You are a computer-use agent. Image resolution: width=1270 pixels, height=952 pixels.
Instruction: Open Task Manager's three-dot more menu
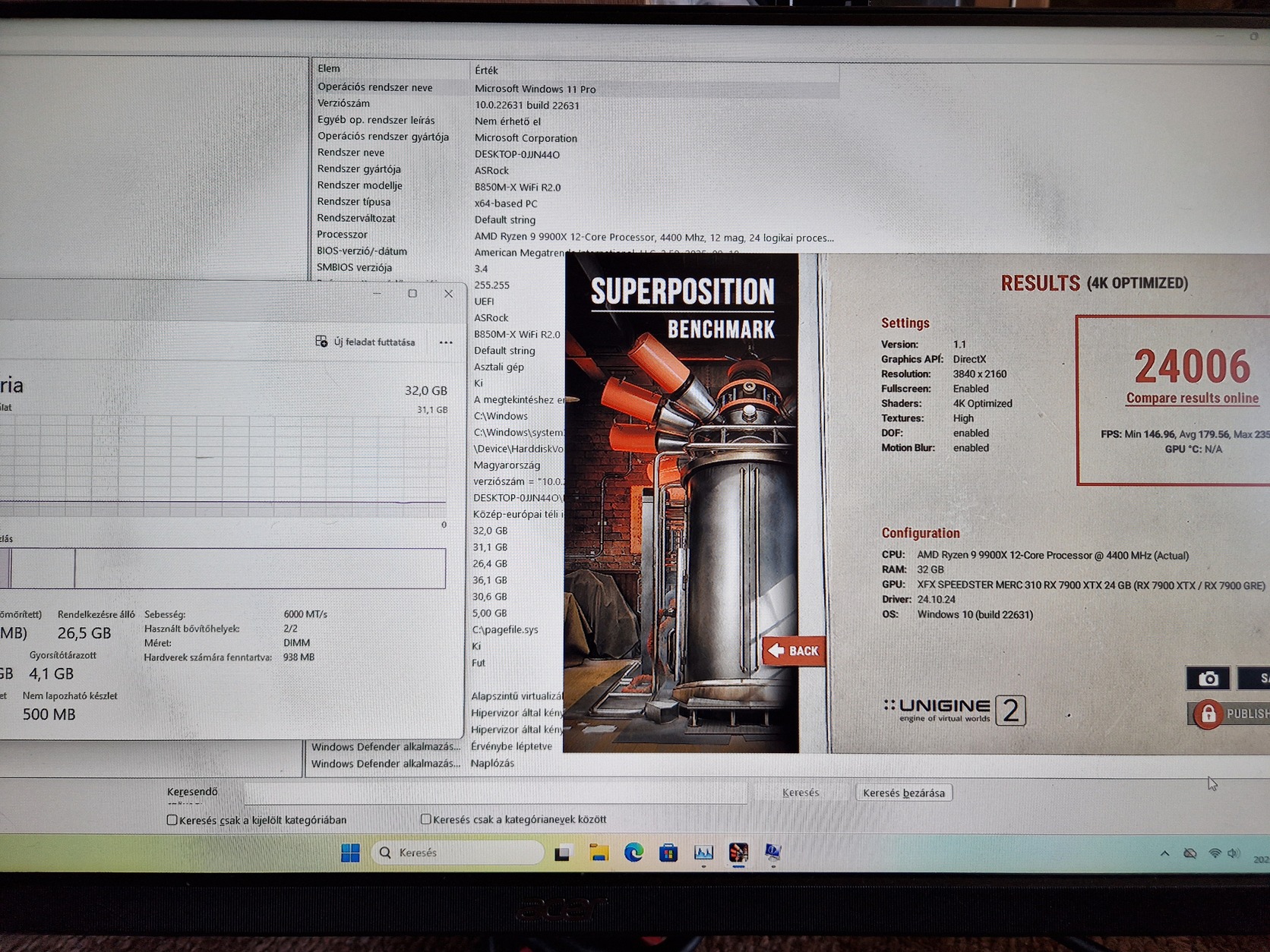click(x=446, y=342)
